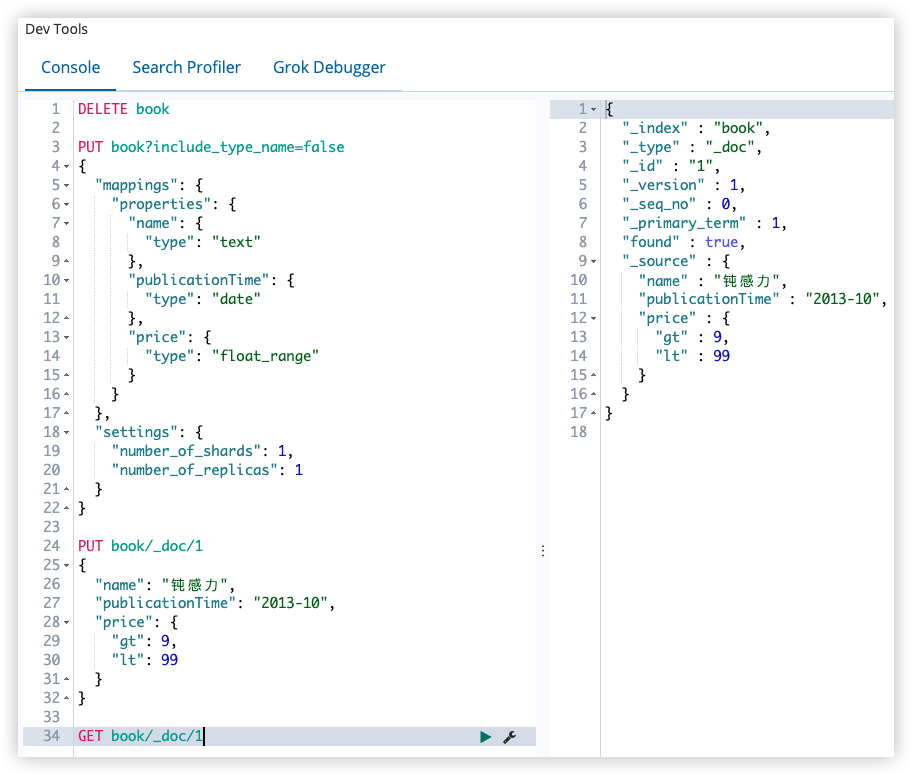
Task: Place cursor on DELETE book line
Action: 123,109
